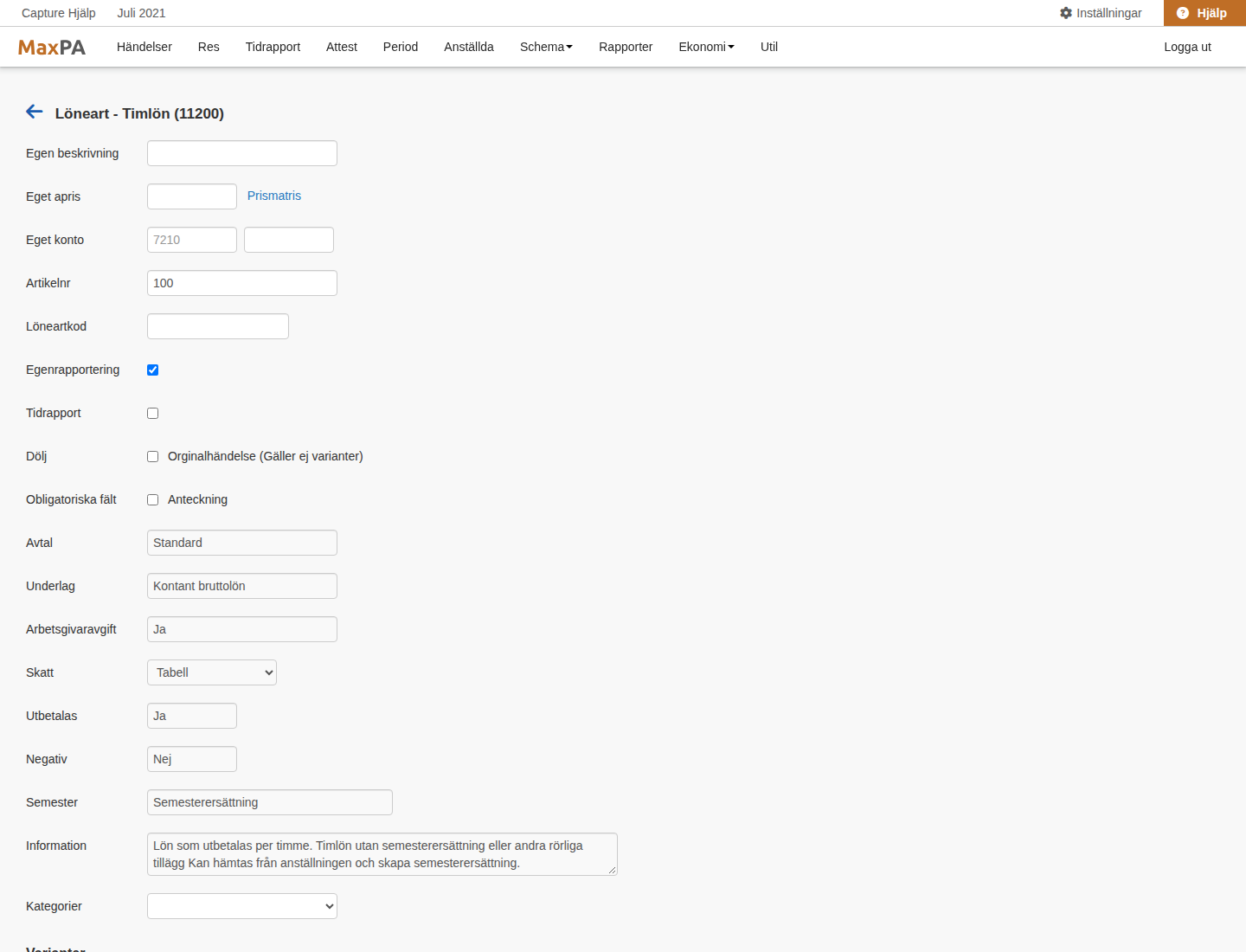Image resolution: width=1246 pixels, height=952 pixels.
Task: Open the Util menu item
Action: click(769, 47)
